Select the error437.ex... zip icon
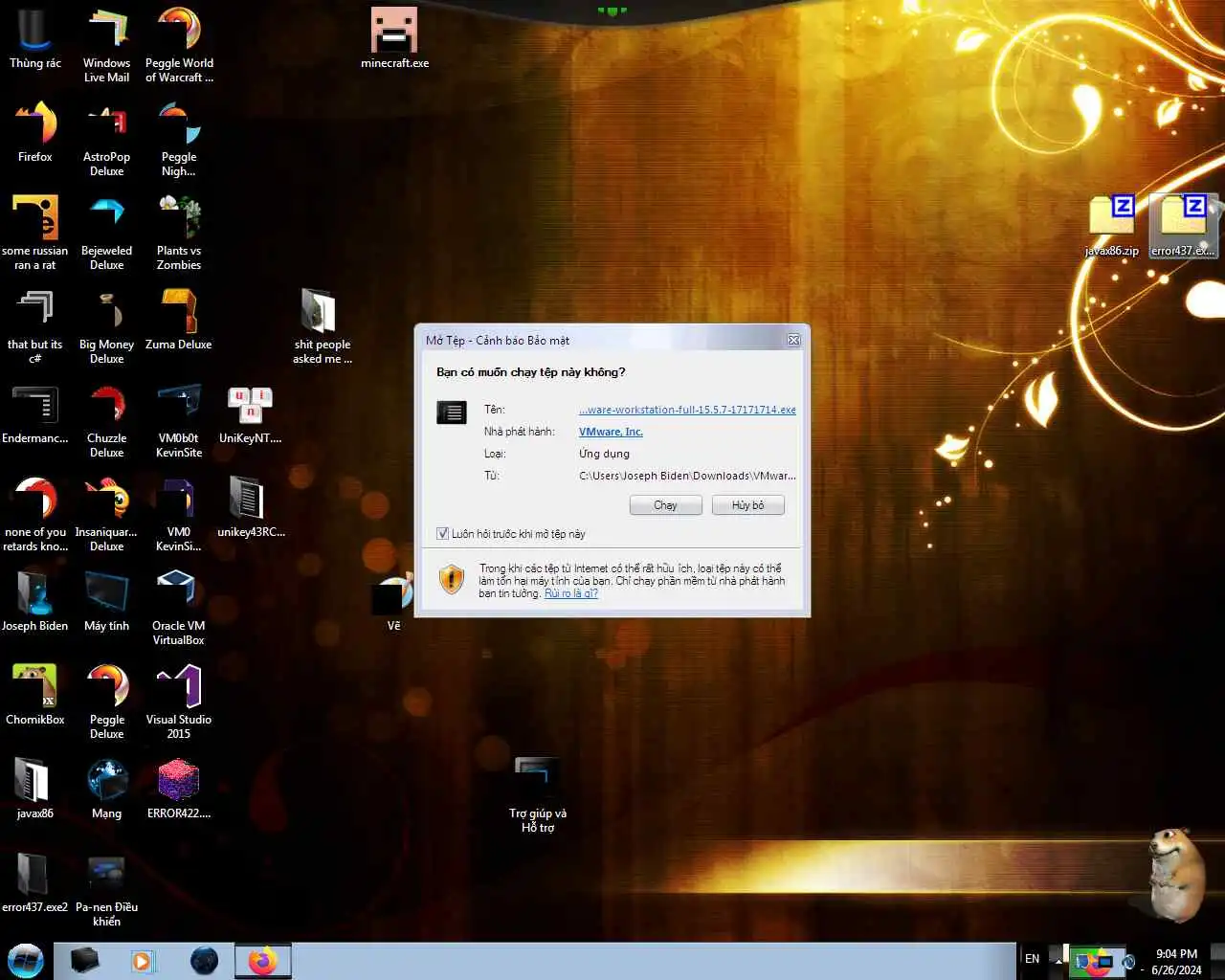This screenshot has height=980, width=1225. click(x=1183, y=226)
